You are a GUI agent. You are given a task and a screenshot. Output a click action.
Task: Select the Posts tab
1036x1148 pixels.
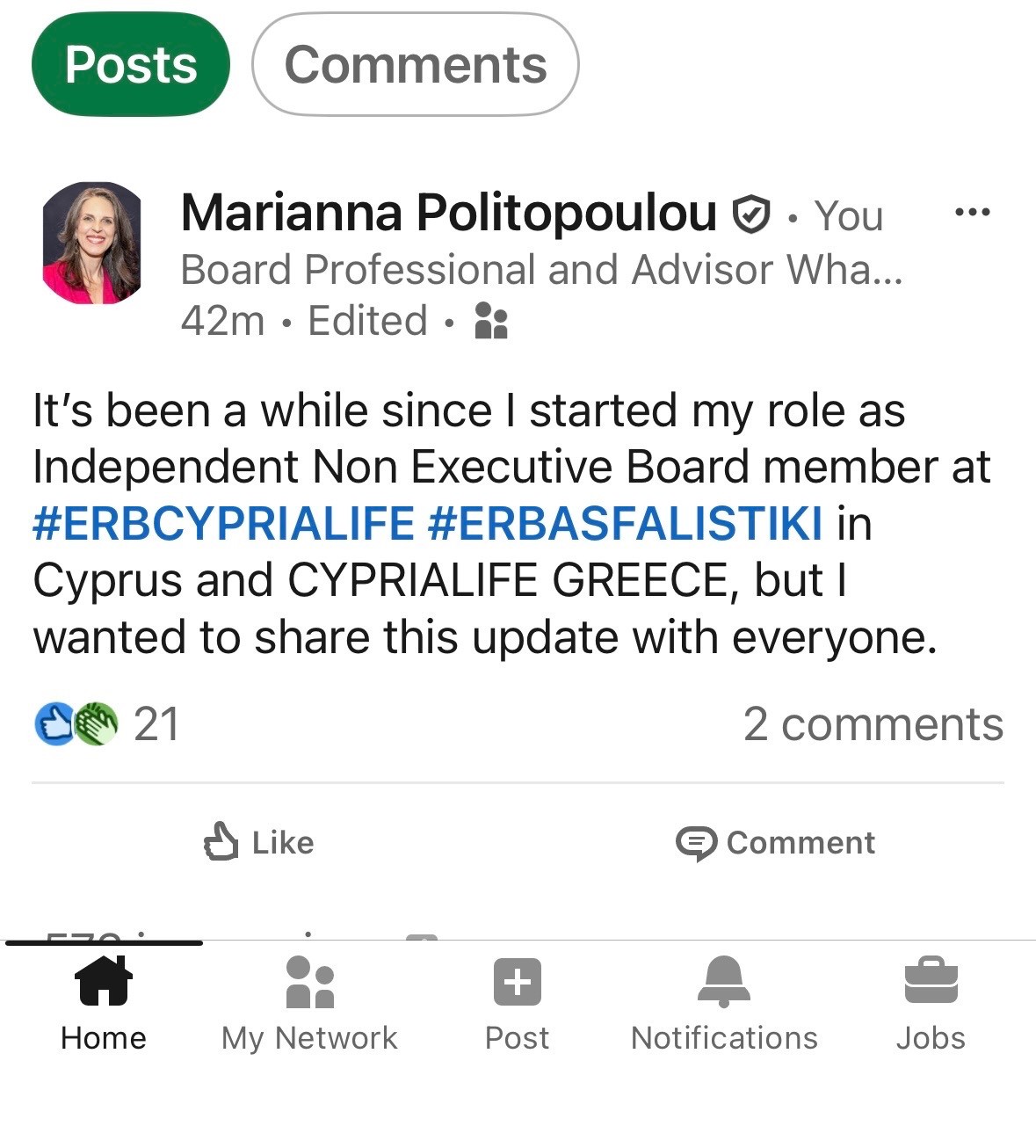[131, 64]
